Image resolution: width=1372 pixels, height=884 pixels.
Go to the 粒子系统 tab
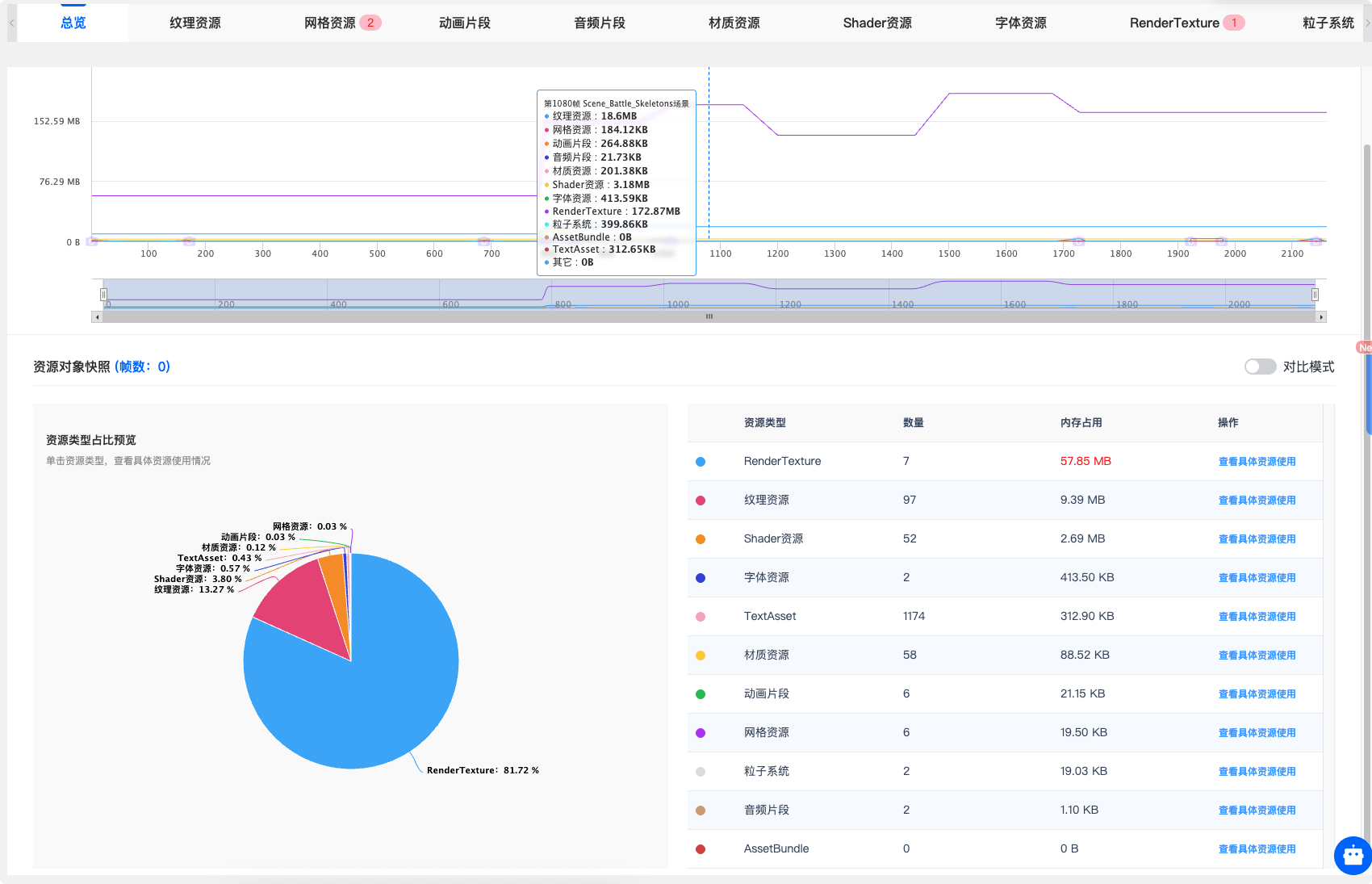(x=1328, y=23)
